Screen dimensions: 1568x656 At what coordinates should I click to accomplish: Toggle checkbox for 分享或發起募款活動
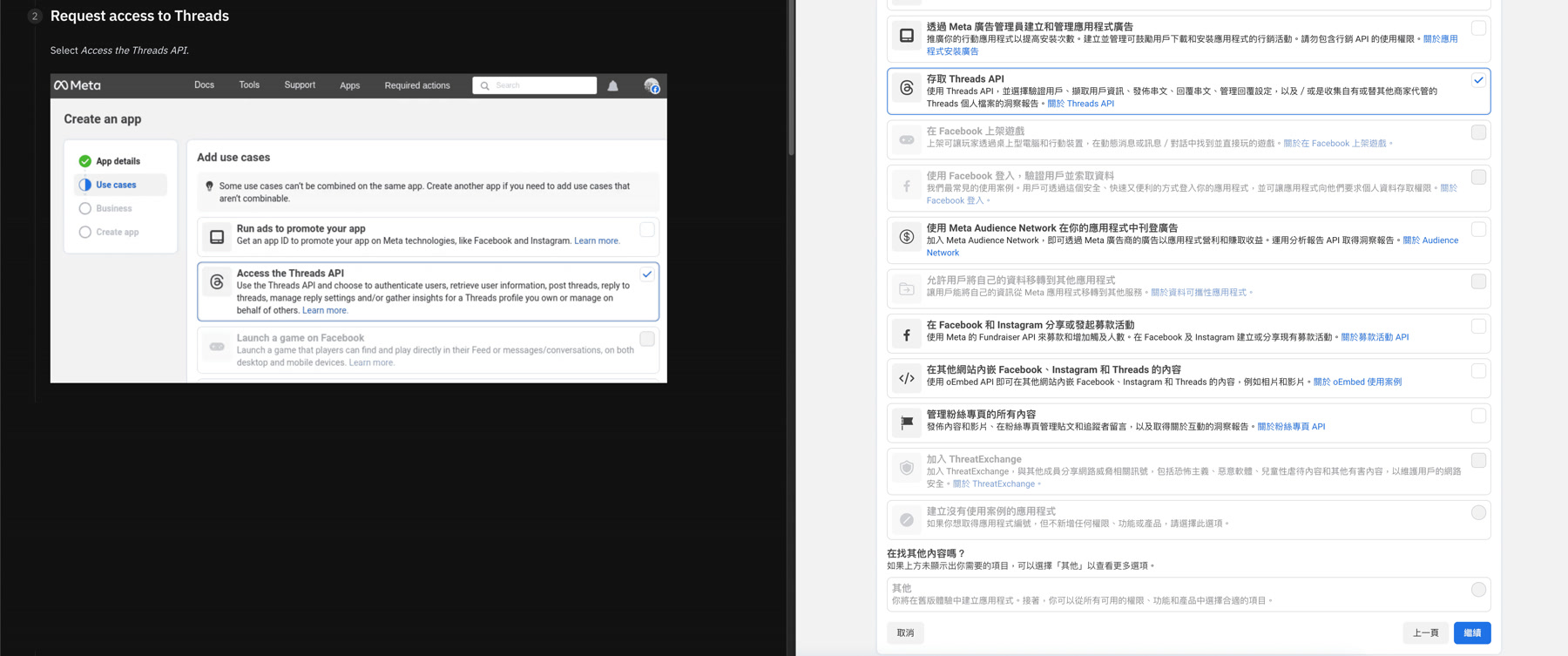pos(1478,326)
